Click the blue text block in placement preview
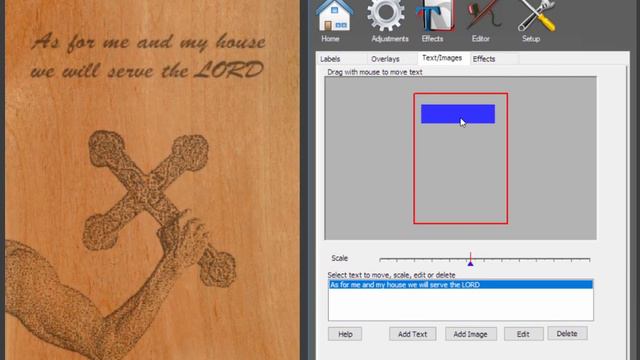This screenshot has width=640, height=360. pos(458,114)
